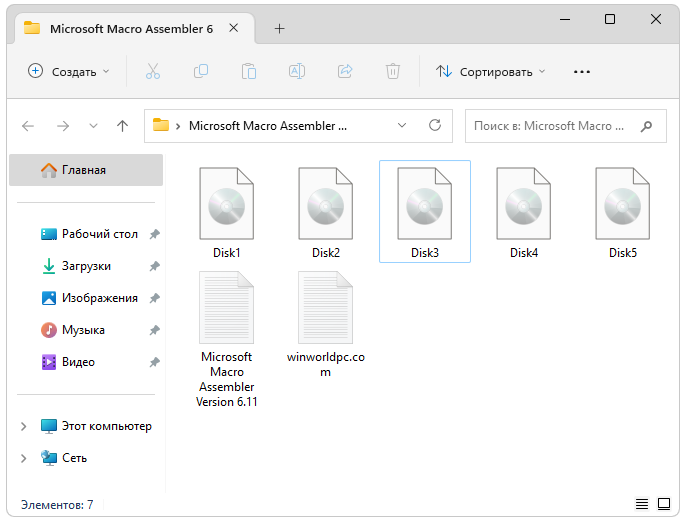Open Загрузки in the sidebar

tap(76, 266)
